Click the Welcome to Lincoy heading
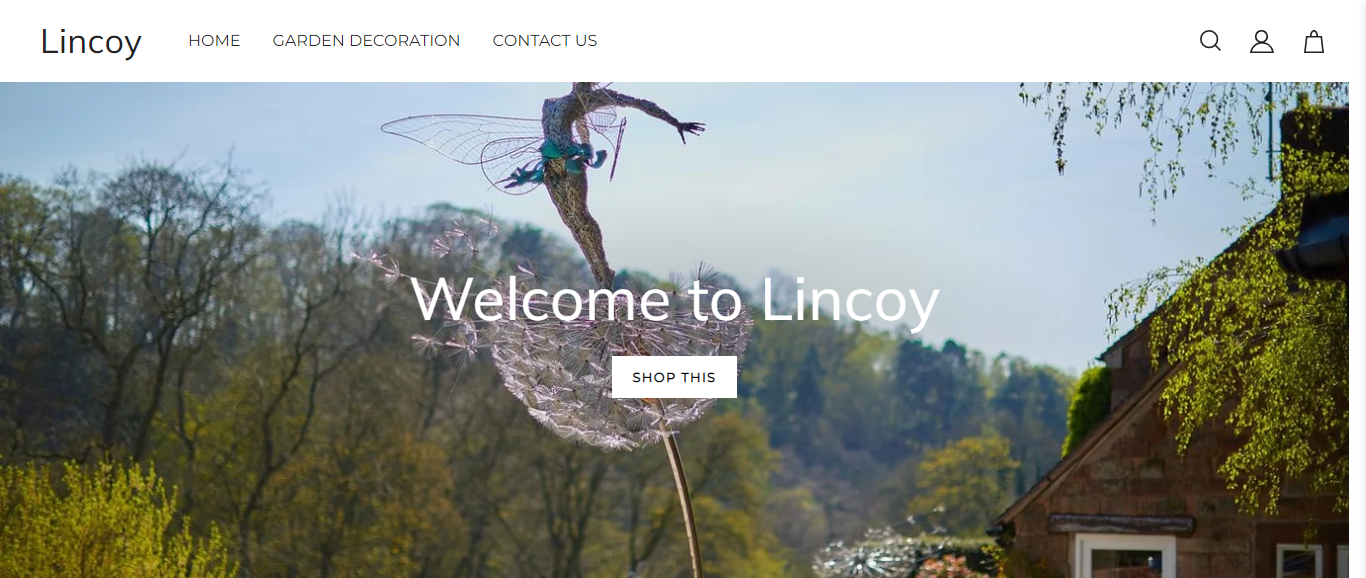 (x=674, y=300)
